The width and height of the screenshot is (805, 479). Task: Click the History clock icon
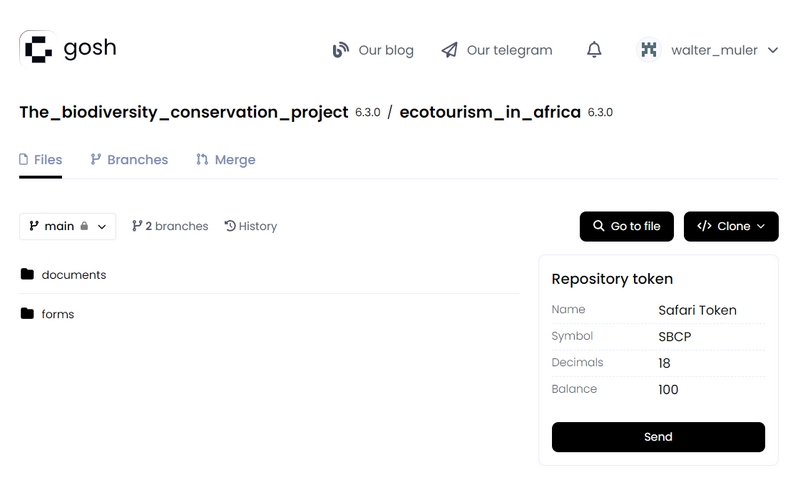point(230,226)
